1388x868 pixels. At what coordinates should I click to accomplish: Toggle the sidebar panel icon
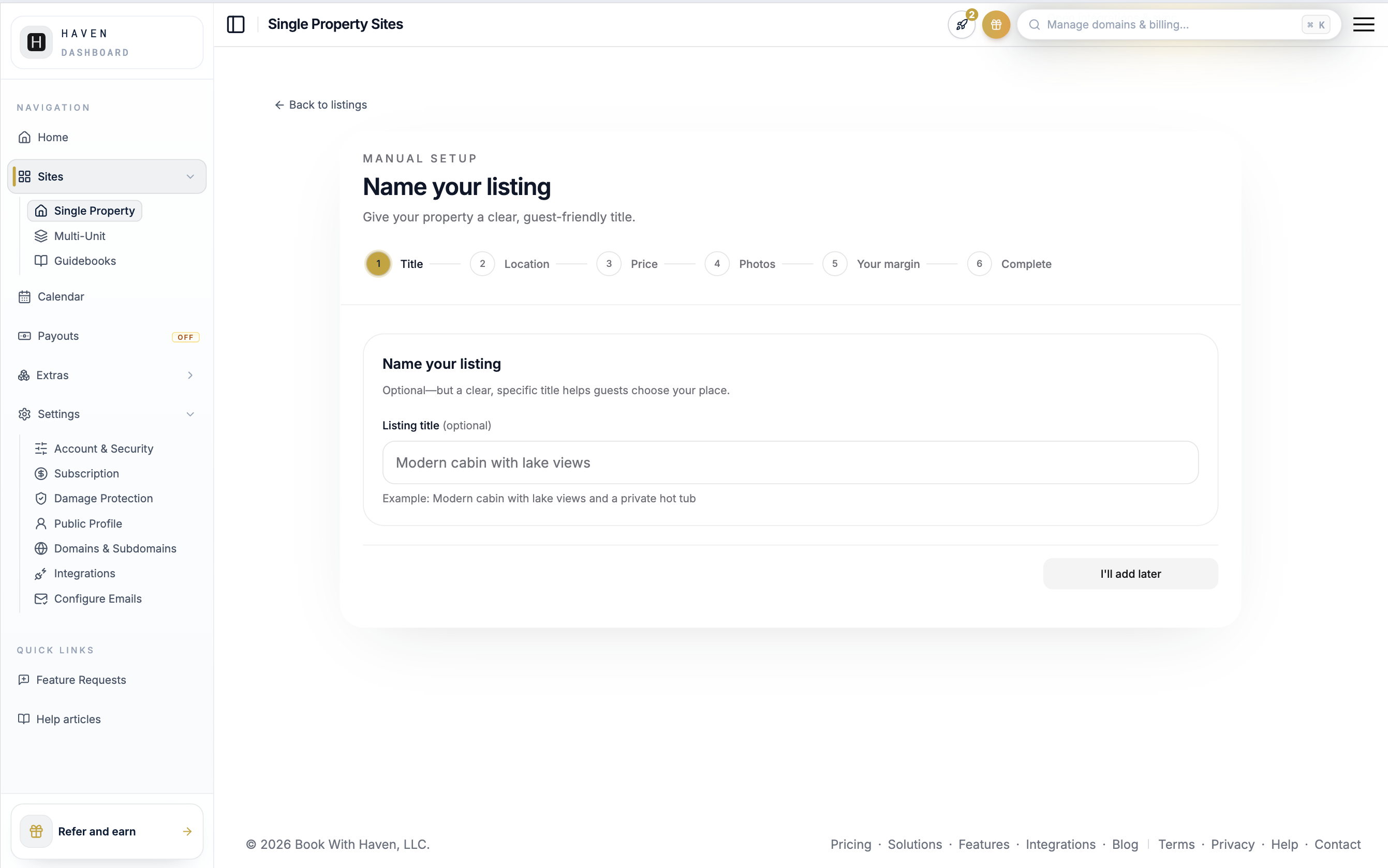[x=235, y=24]
